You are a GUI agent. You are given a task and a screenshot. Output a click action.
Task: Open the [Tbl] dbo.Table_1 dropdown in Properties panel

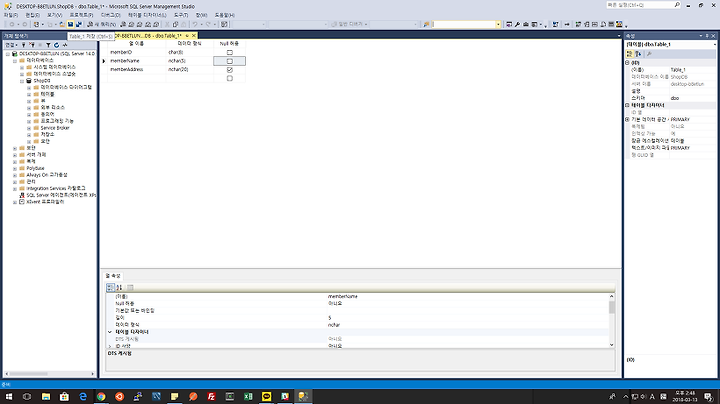[714, 45]
